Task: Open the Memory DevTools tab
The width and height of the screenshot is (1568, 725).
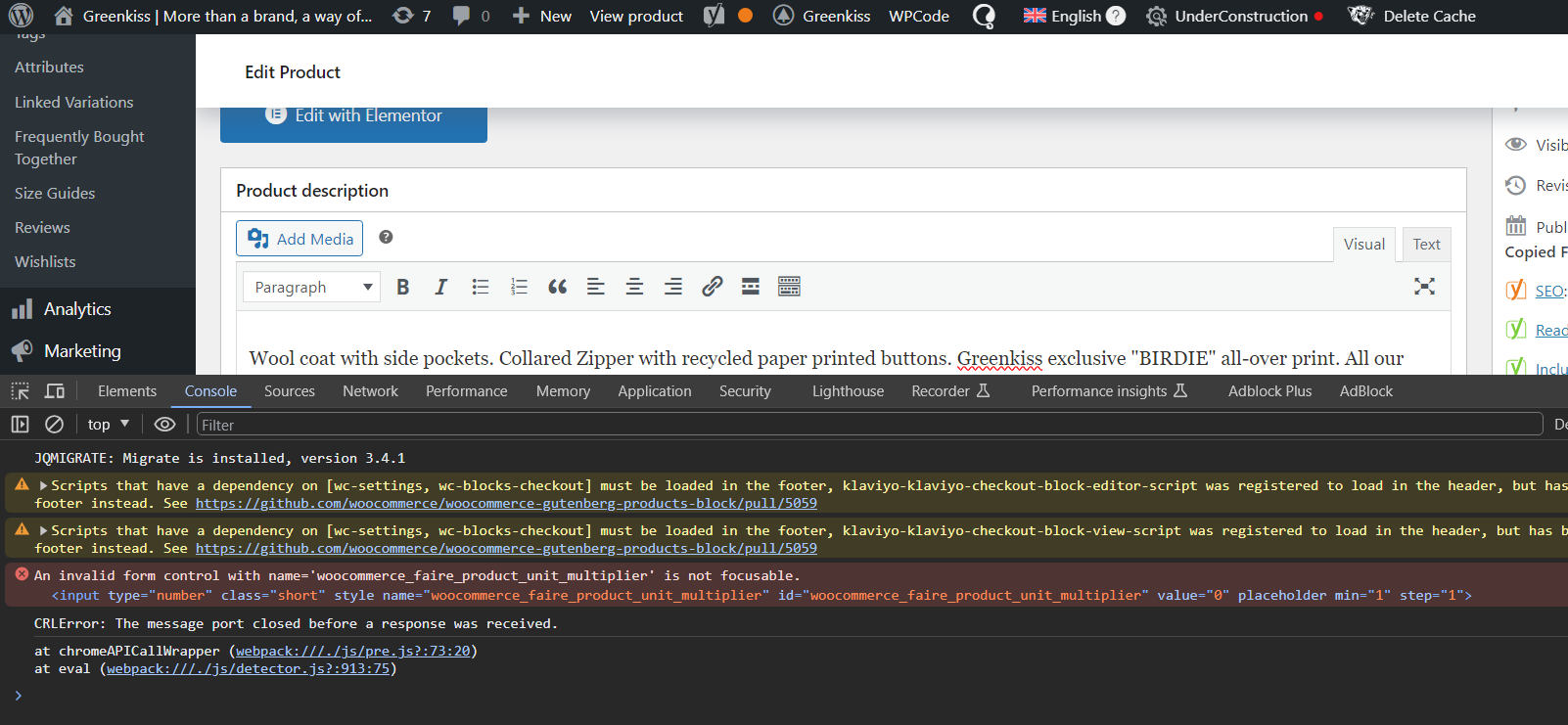Action: [x=564, y=391]
